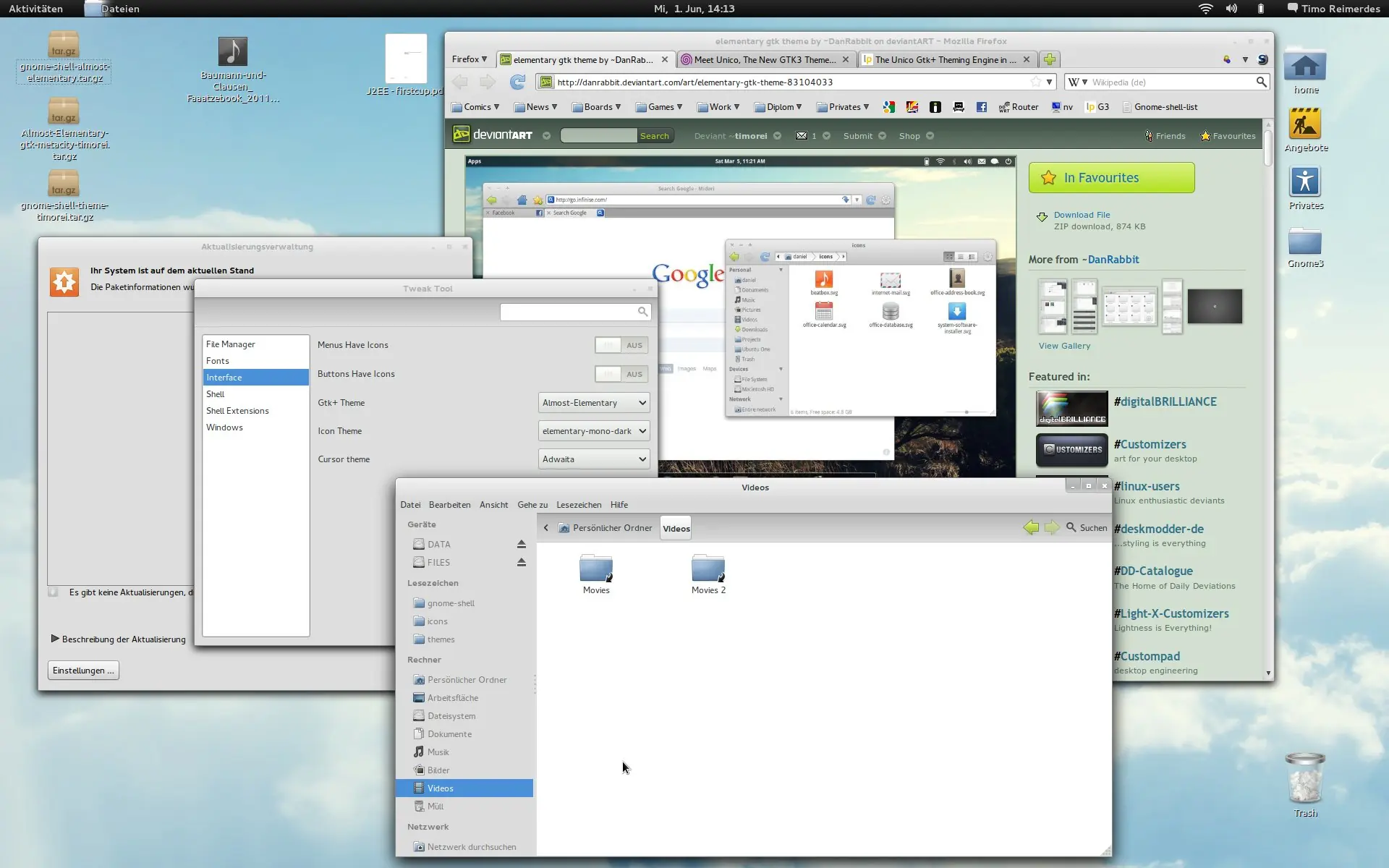Screen dimensions: 1389x868
Task: Click Firefox back navigation arrow
Action: click(460, 82)
